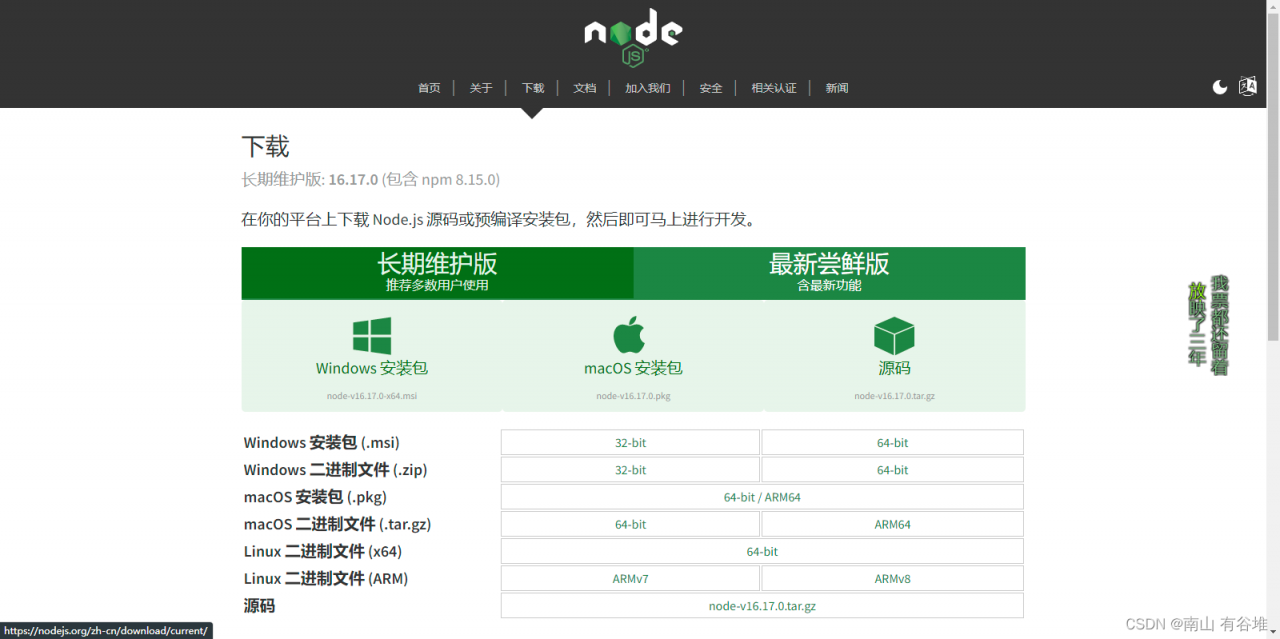Click node-v16.17.0.tar.gz text under the cube icon

[x=895, y=396]
